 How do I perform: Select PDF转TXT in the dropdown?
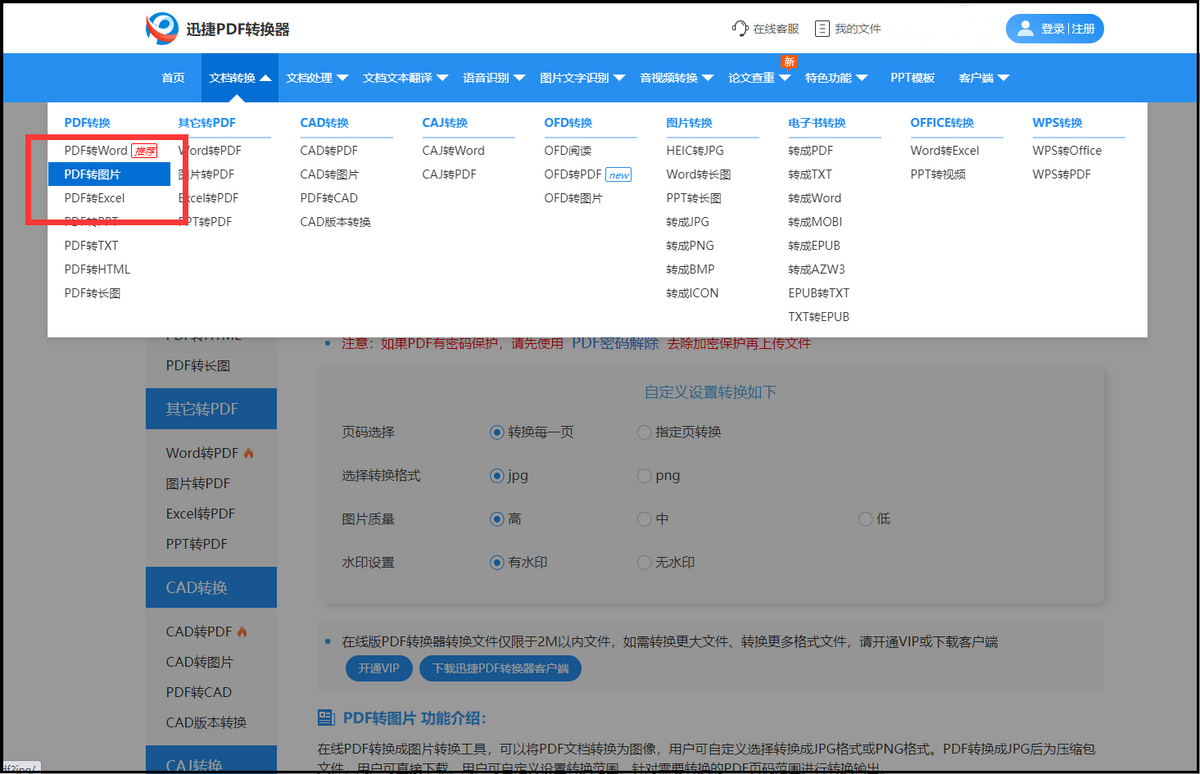point(91,245)
